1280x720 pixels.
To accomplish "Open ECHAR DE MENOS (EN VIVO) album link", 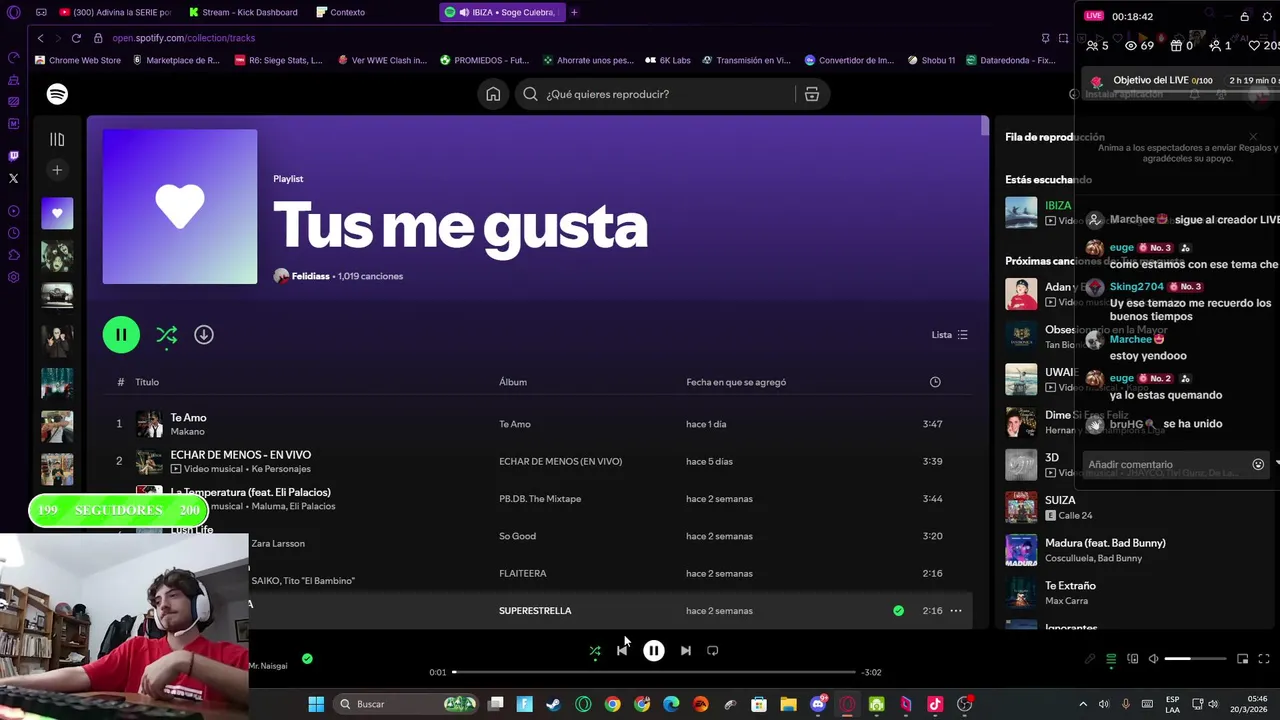I will (x=560, y=461).
